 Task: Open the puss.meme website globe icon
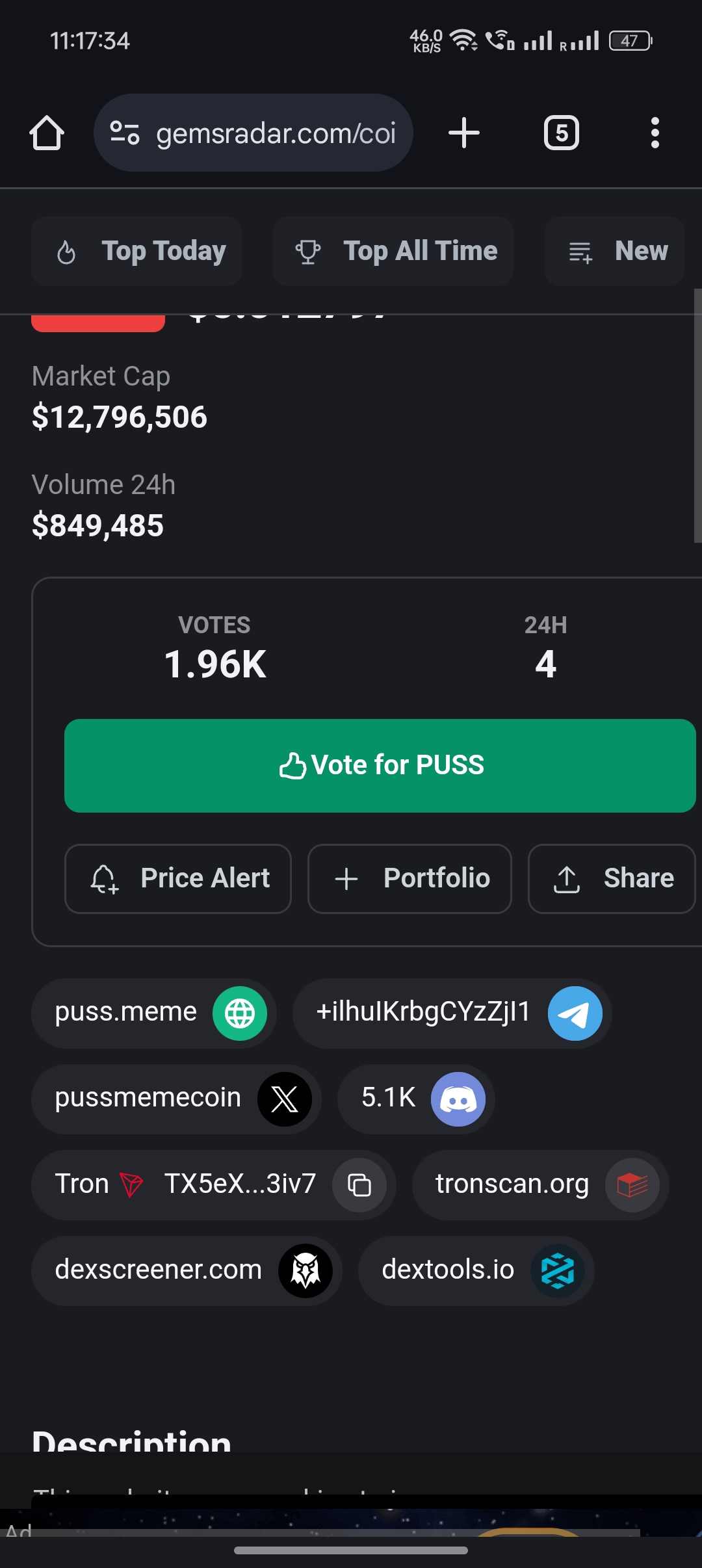[x=240, y=1013]
